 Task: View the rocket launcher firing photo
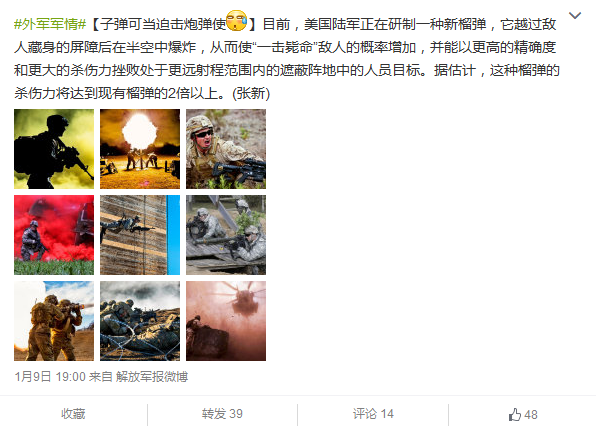tap(54, 321)
